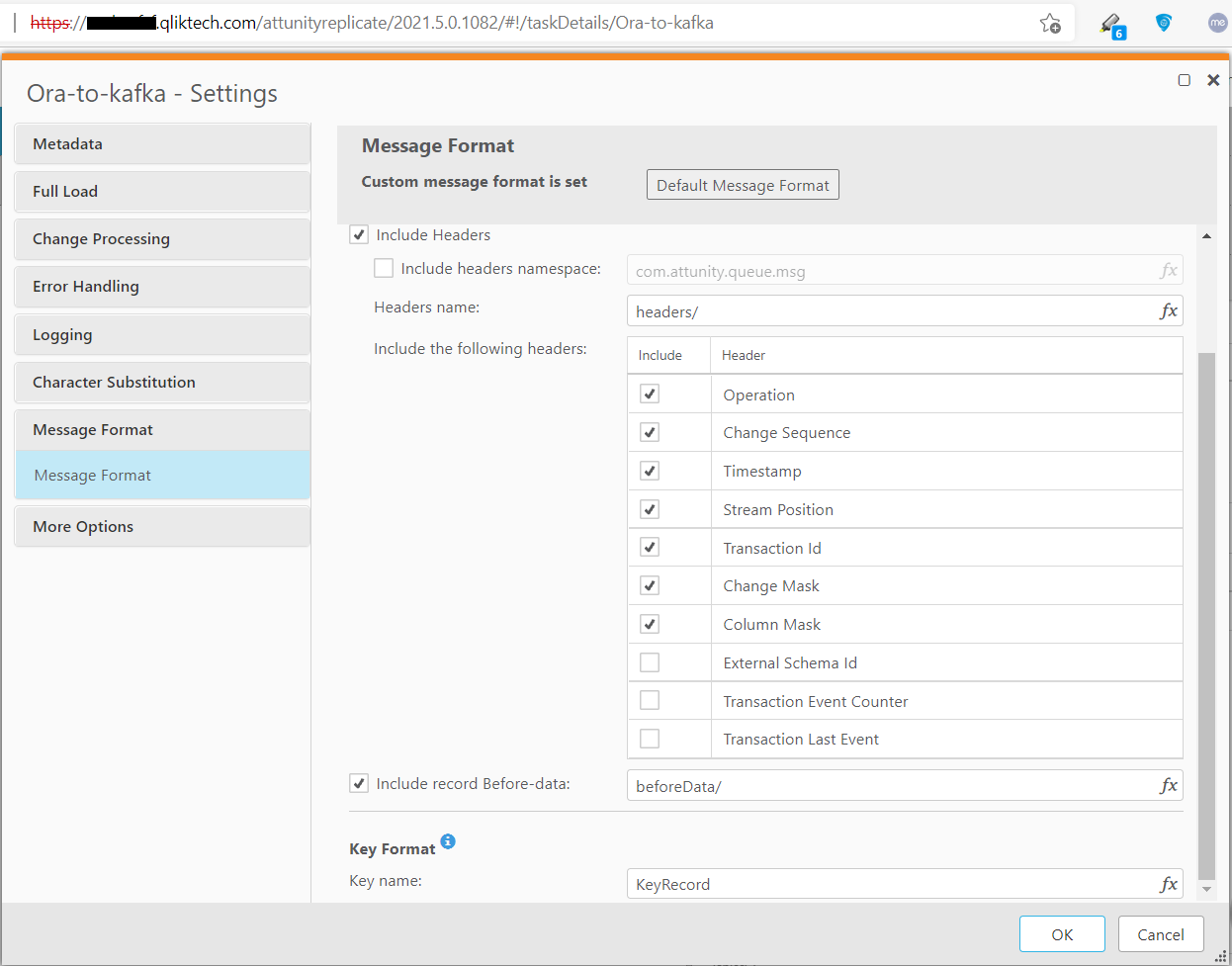
Task: Select the Message Format sub-item
Action: point(162,476)
